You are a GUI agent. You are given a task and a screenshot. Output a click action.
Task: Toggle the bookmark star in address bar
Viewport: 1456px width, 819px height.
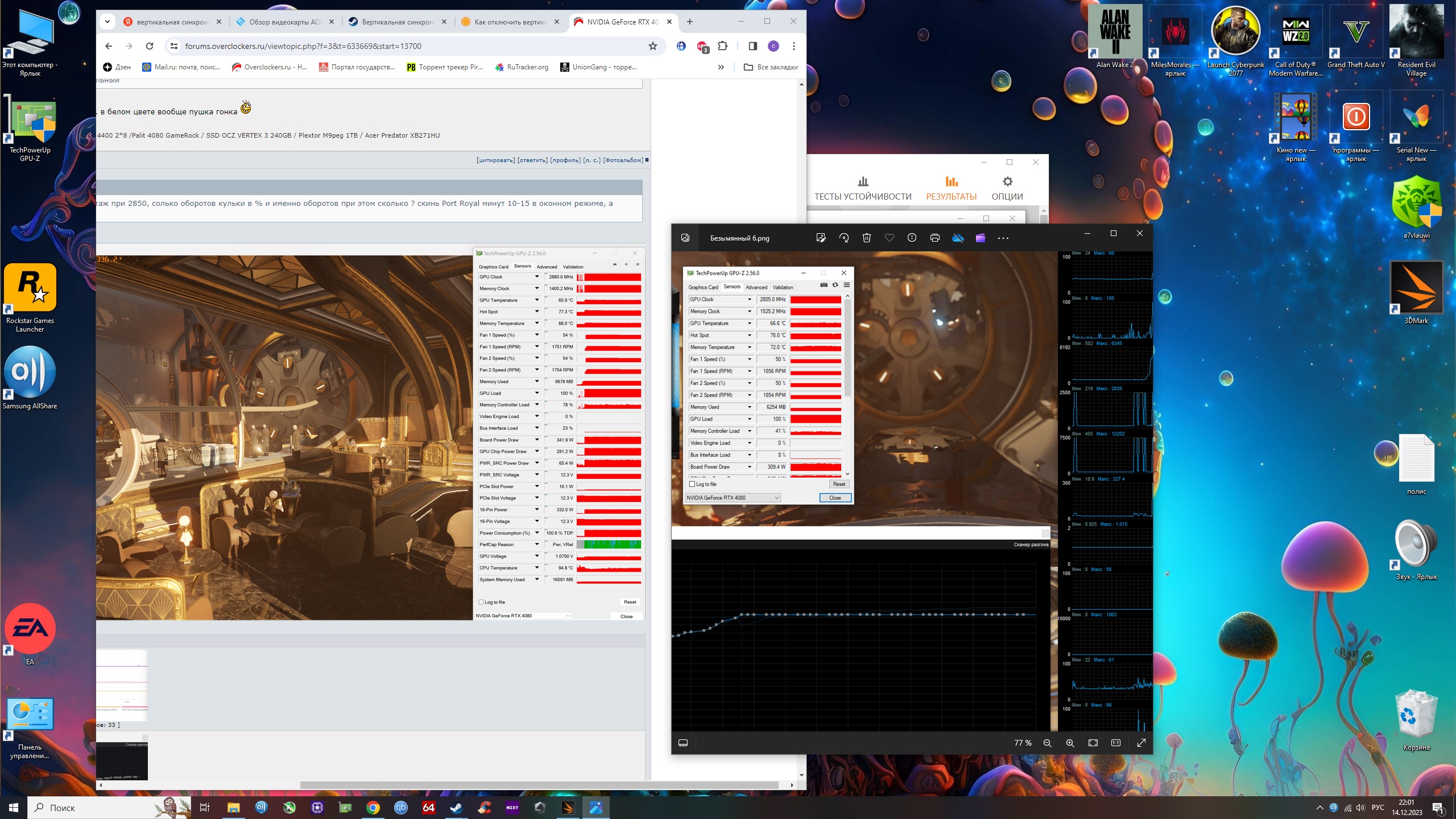pos(653,46)
